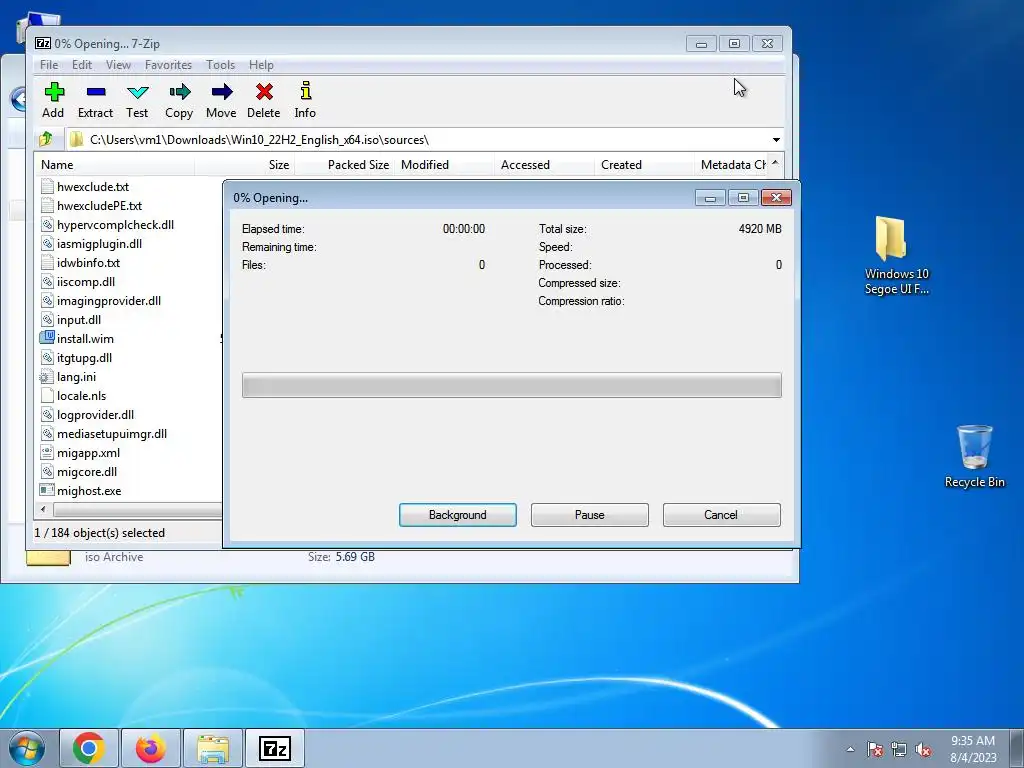This screenshot has height=768, width=1024.
Task: Sort by the Created column header
Action: [x=644, y=165]
